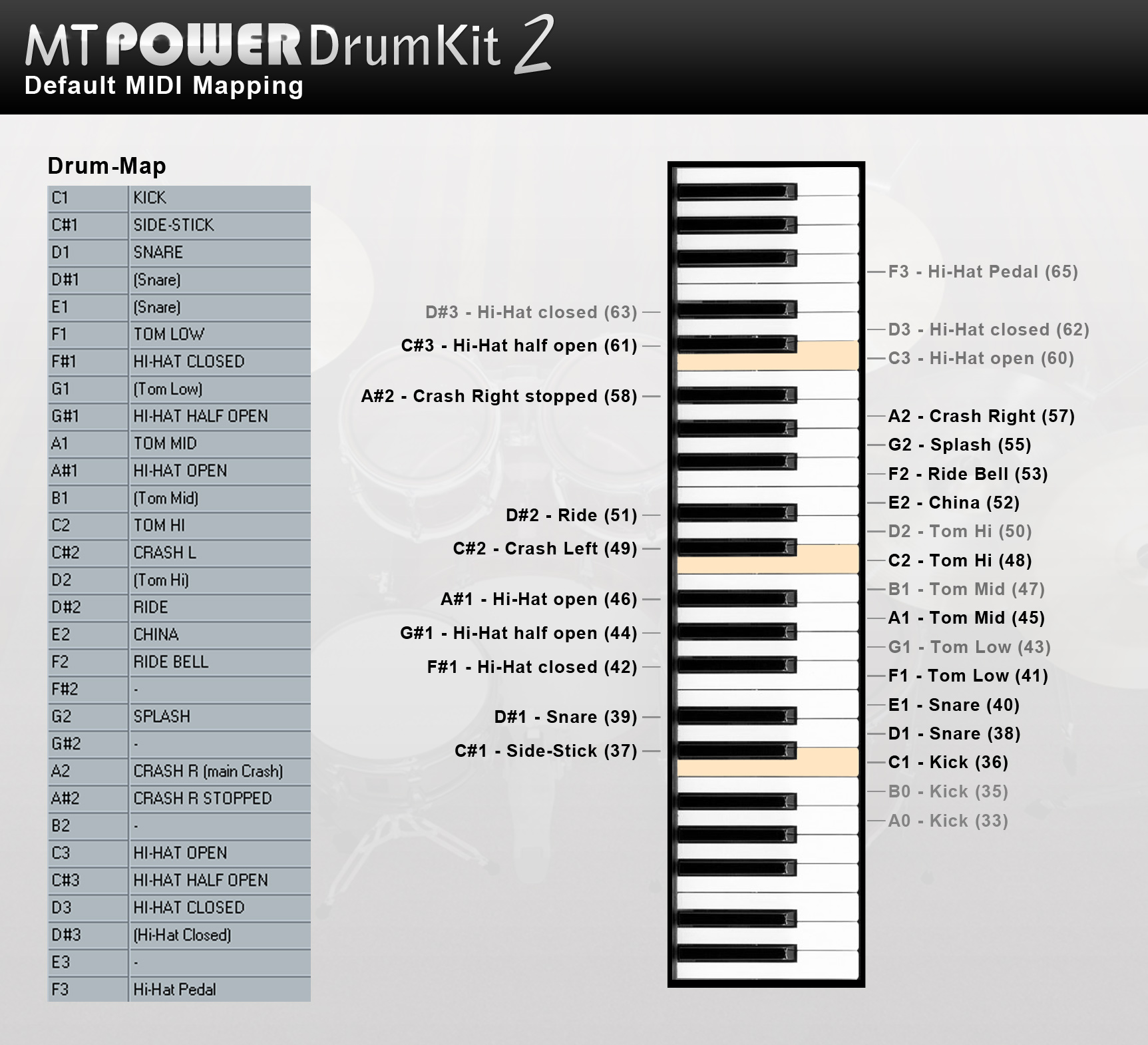Click the 'D#1 - Snare (39)' label
Image resolution: width=1148 pixels, height=1045 pixels.
point(566,717)
